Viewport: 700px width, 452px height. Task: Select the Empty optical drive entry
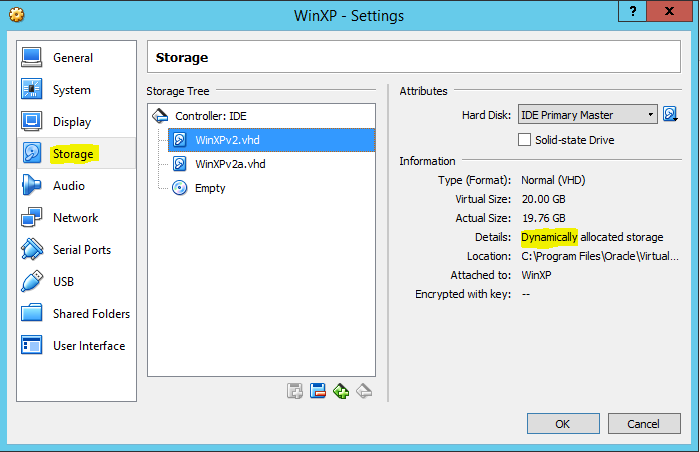pyautogui.click(x=271, y=188)
